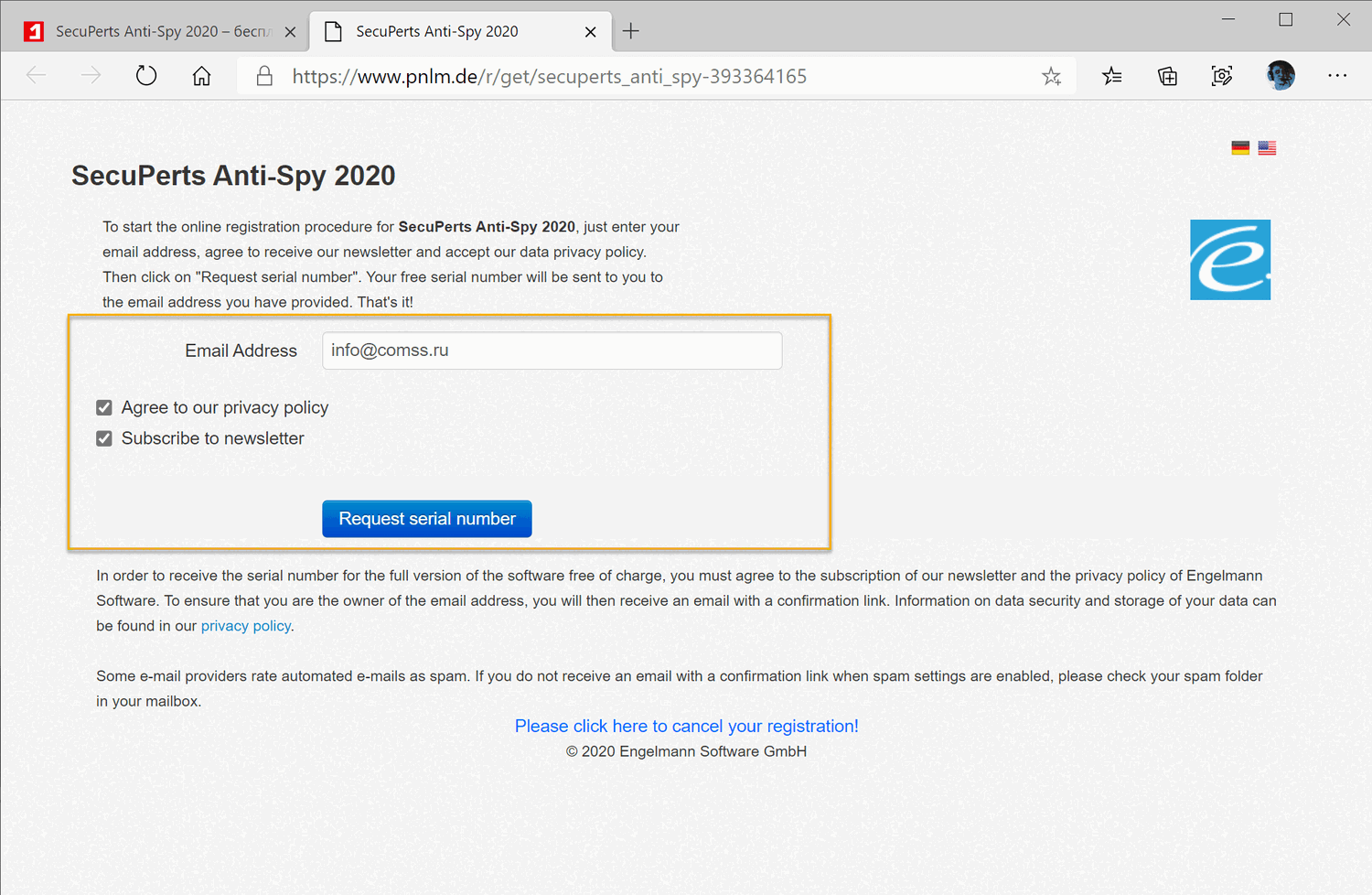Cancel your registration via the link
This screenshot has height=895, width=1372.
coord(686,726)
